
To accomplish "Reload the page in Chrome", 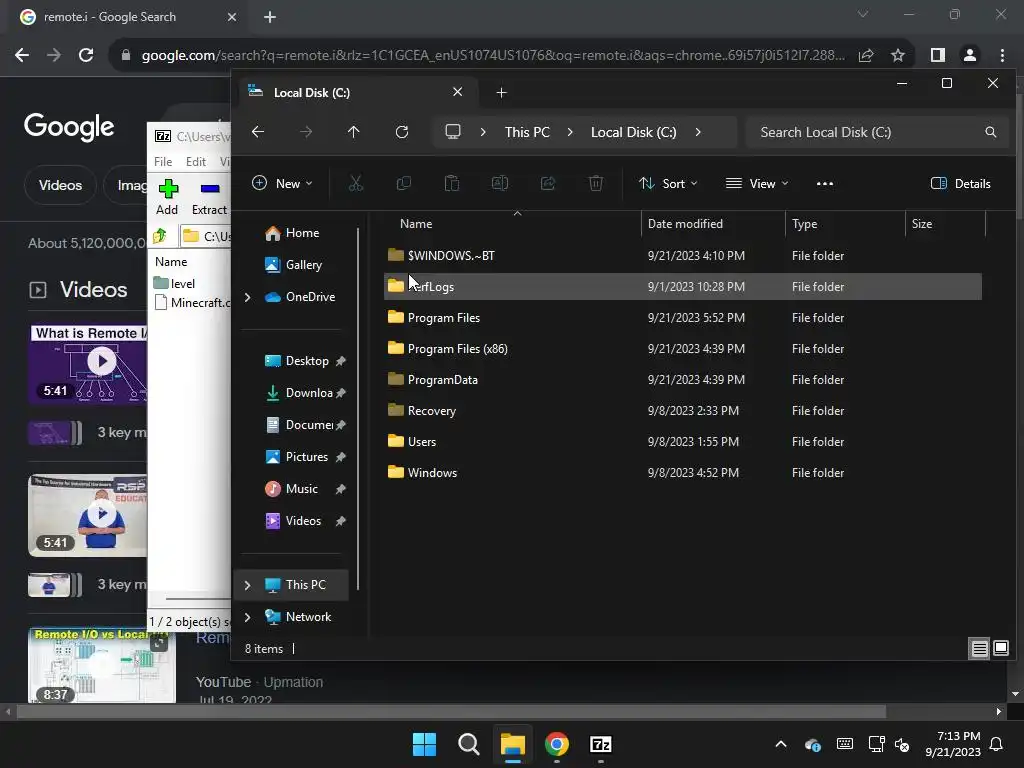I will click(86, 55).
